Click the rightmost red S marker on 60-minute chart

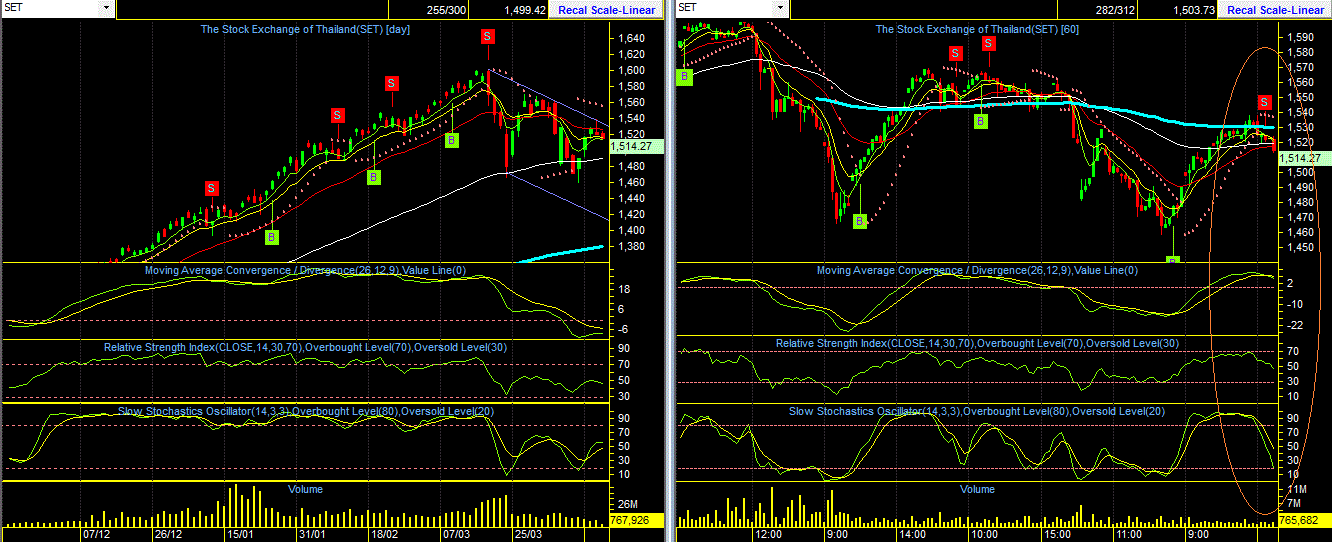(x=1264, y=102)
